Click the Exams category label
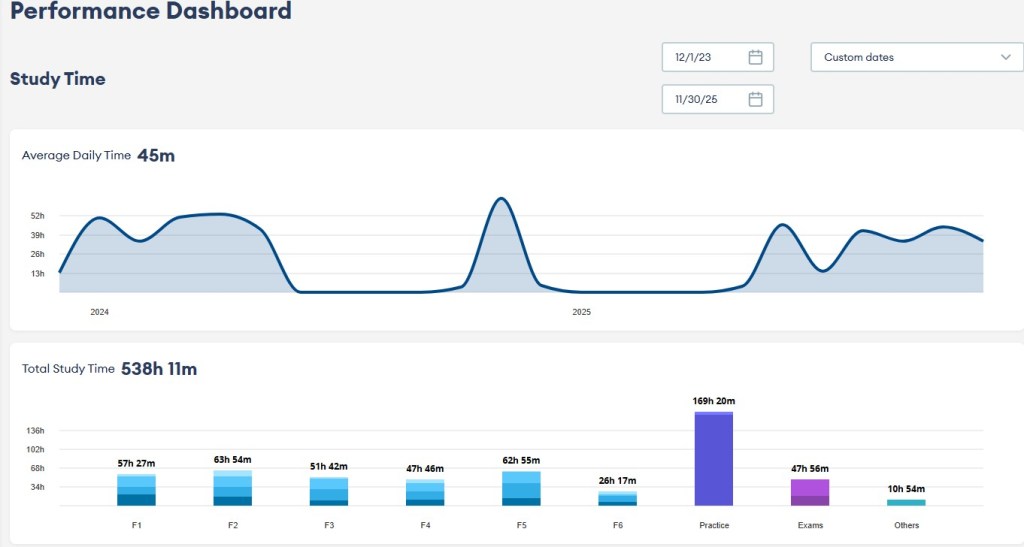The image size is (1024, 547). (x=810, y=525)
